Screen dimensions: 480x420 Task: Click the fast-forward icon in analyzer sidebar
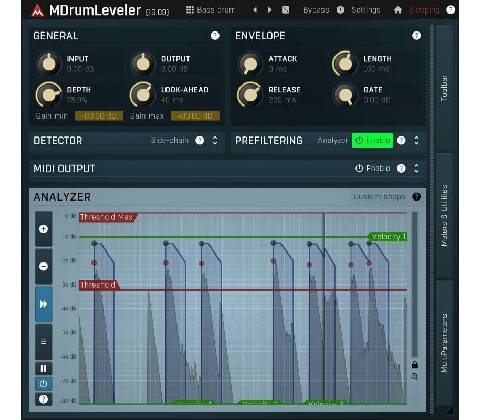tap(43, 304)
